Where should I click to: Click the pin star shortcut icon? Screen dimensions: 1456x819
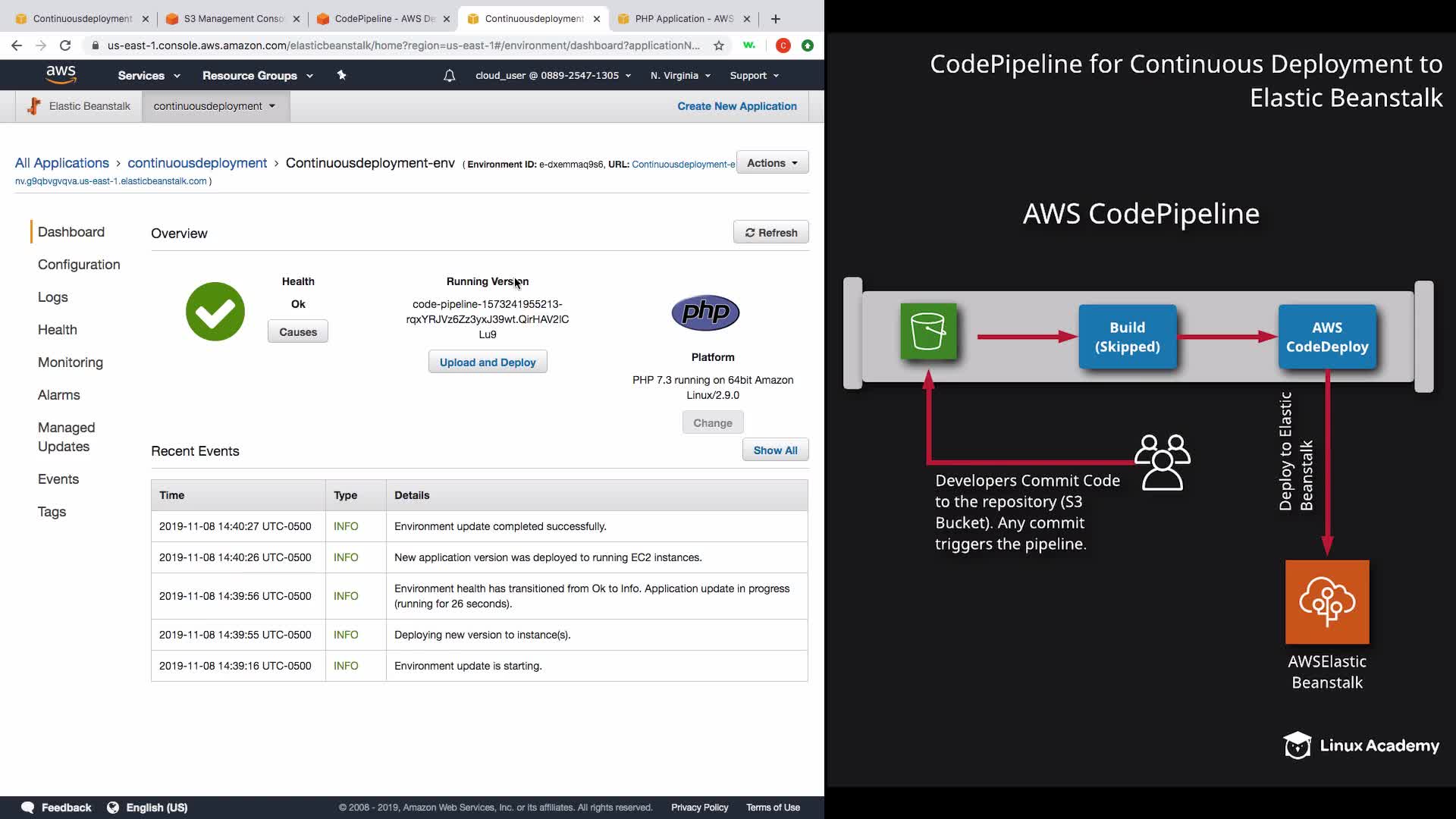[341, 75]
